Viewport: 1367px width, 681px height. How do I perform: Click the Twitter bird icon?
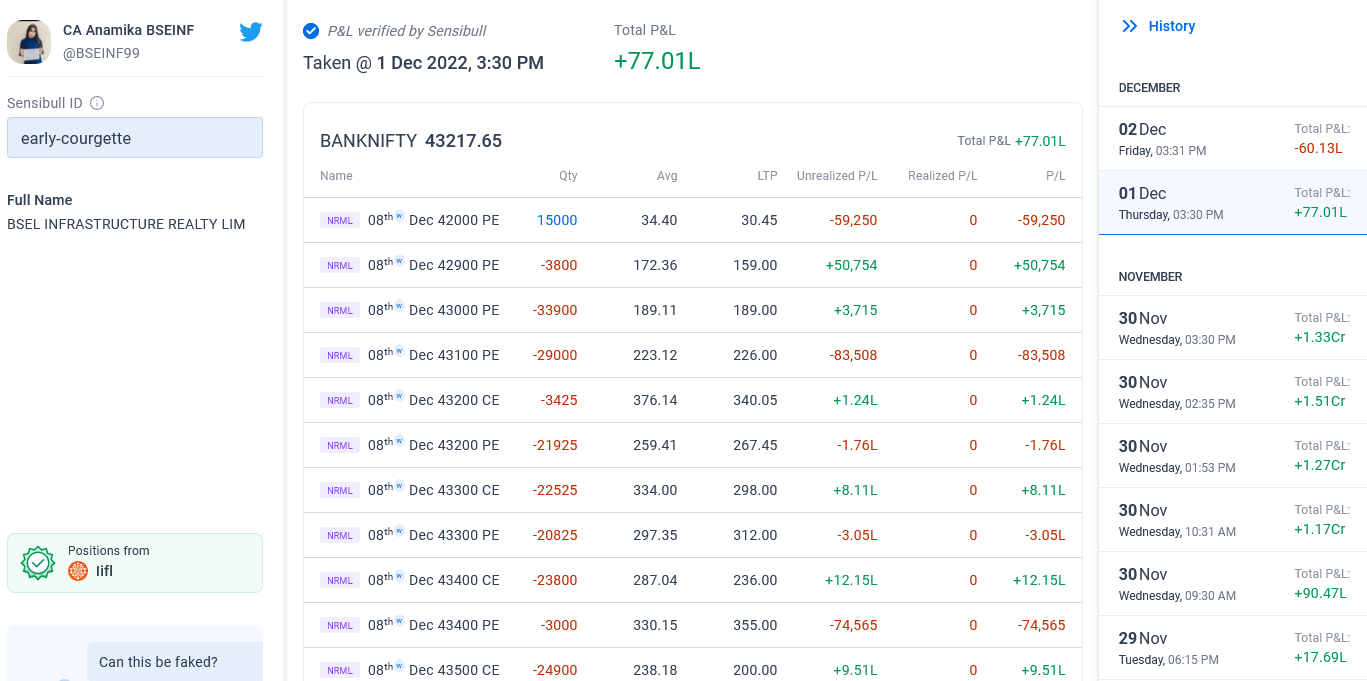251,32
